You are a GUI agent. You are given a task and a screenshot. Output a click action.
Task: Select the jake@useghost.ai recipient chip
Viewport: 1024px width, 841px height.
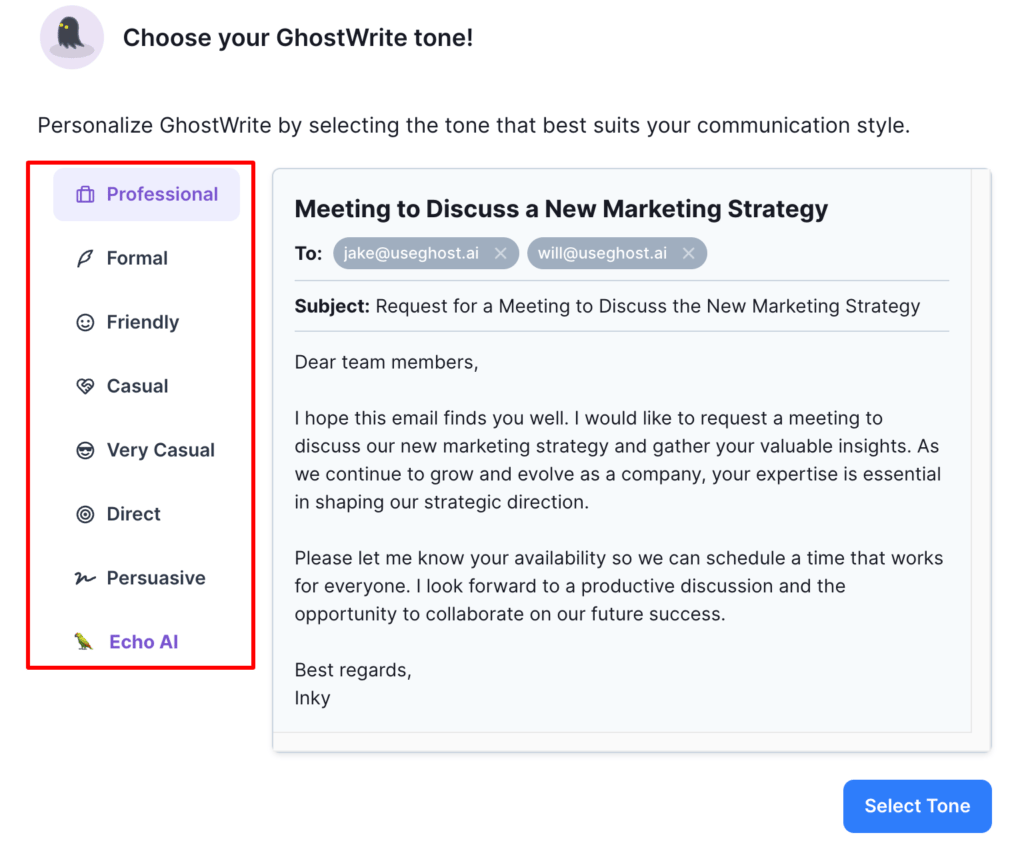point(411,253)
